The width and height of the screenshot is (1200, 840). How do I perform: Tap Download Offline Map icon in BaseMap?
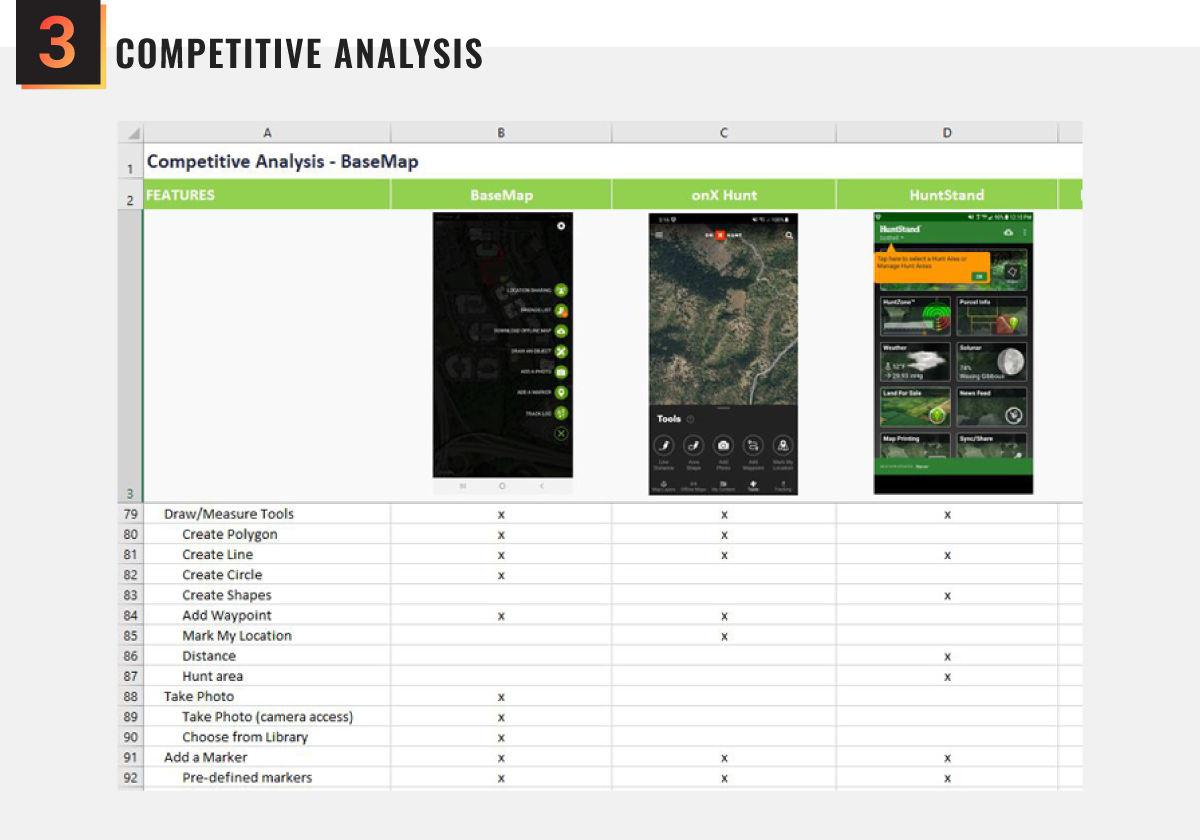tap(561, 331)
